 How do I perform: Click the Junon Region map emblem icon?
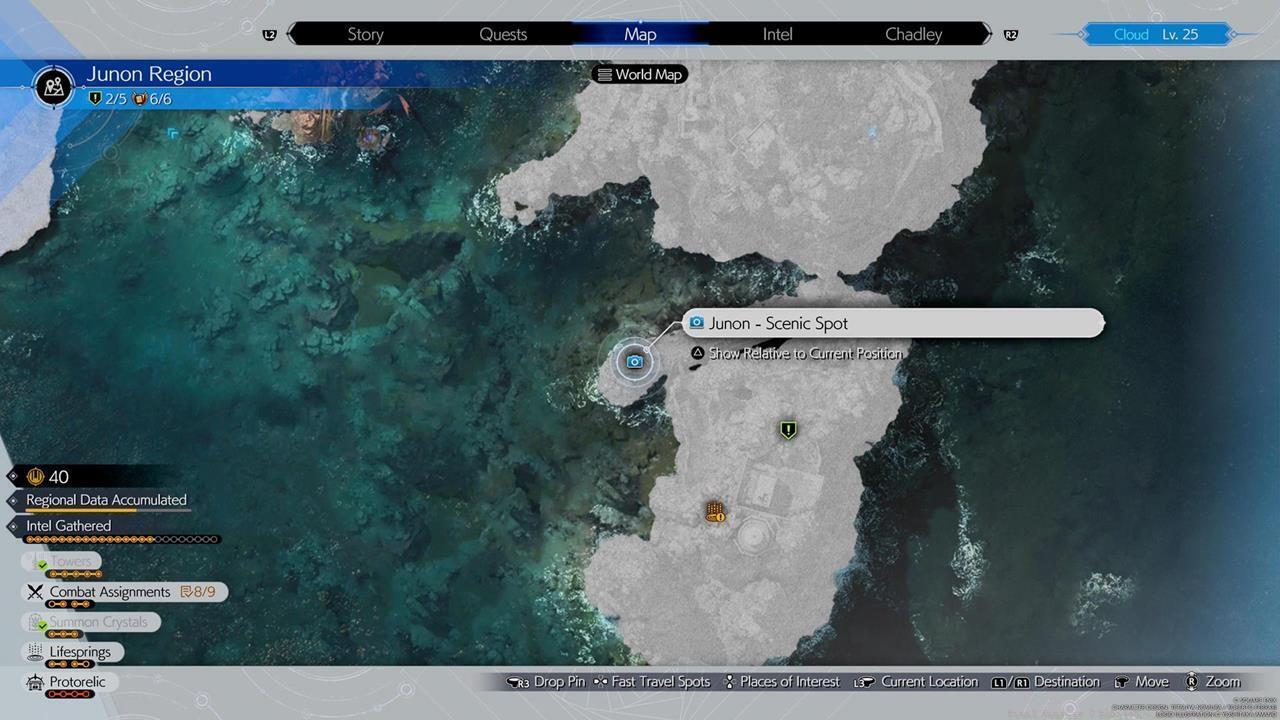[x=55, y=86]
